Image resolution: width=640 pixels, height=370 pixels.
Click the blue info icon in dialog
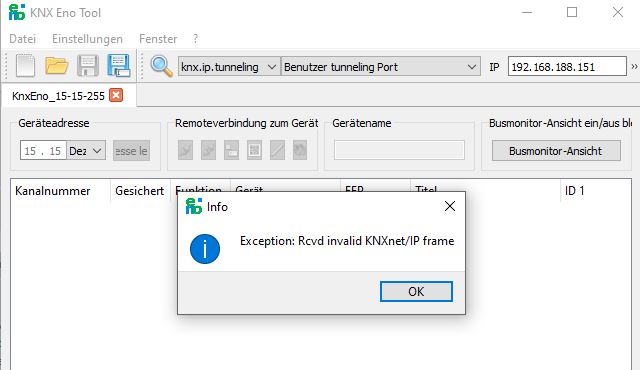pos(205,249)
